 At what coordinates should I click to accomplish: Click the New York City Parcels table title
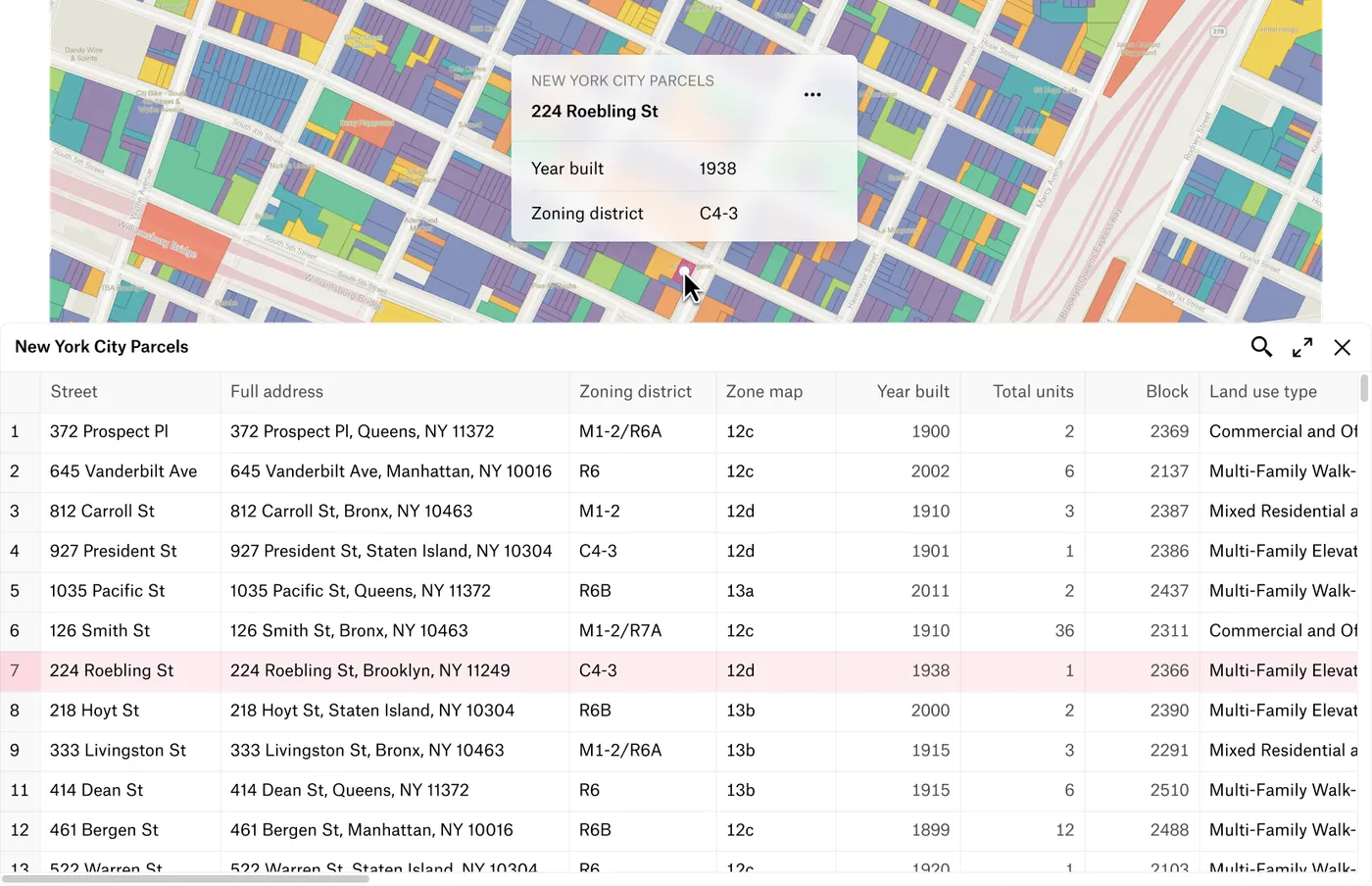tap(102, 347)
